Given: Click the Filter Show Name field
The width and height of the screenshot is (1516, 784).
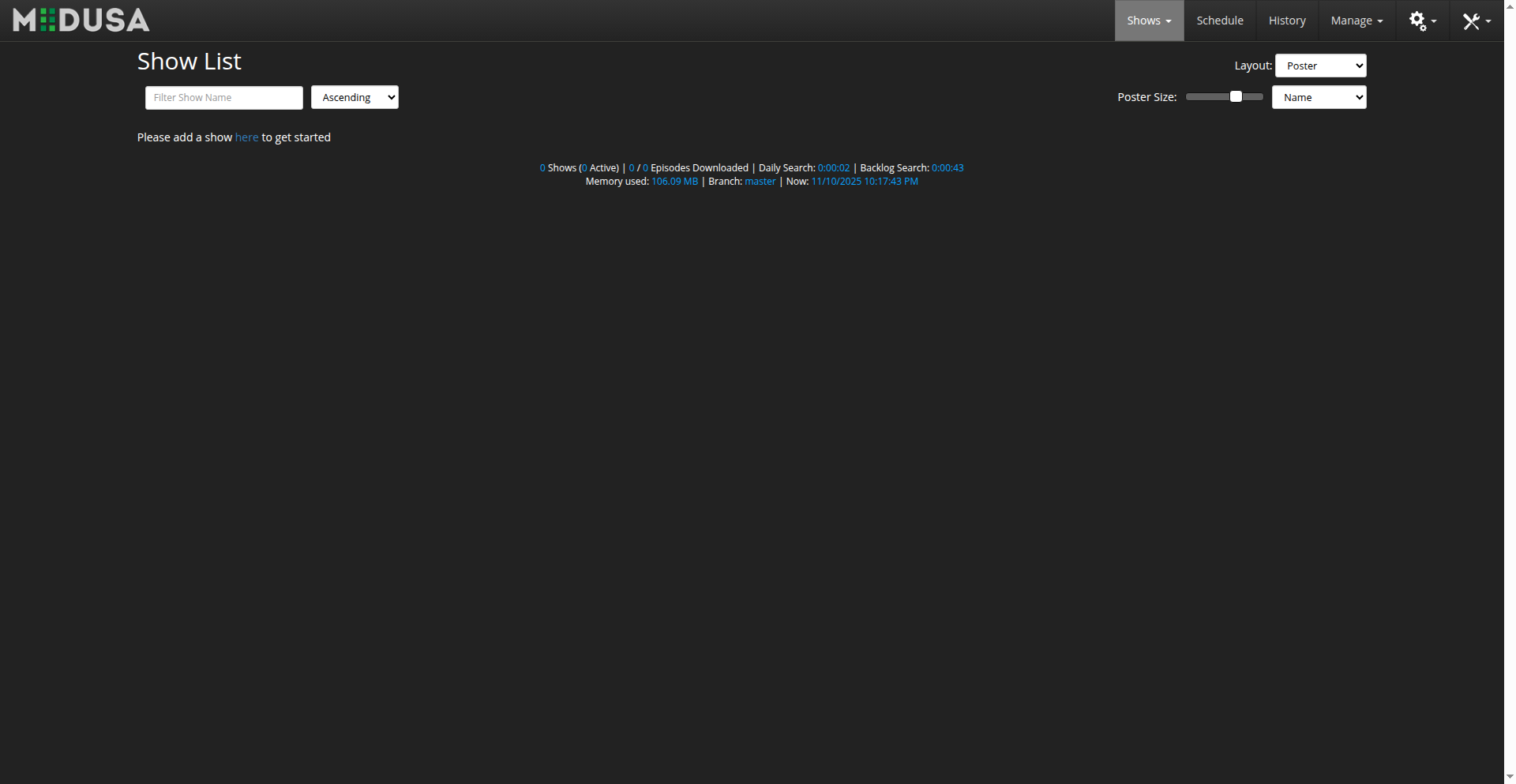Looking at the screenshot, I should pyautogui.click(x=223, y=98).
